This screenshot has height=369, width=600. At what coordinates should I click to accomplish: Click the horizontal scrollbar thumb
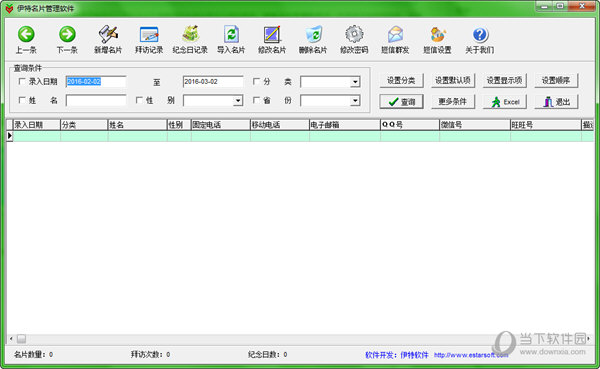21,339
